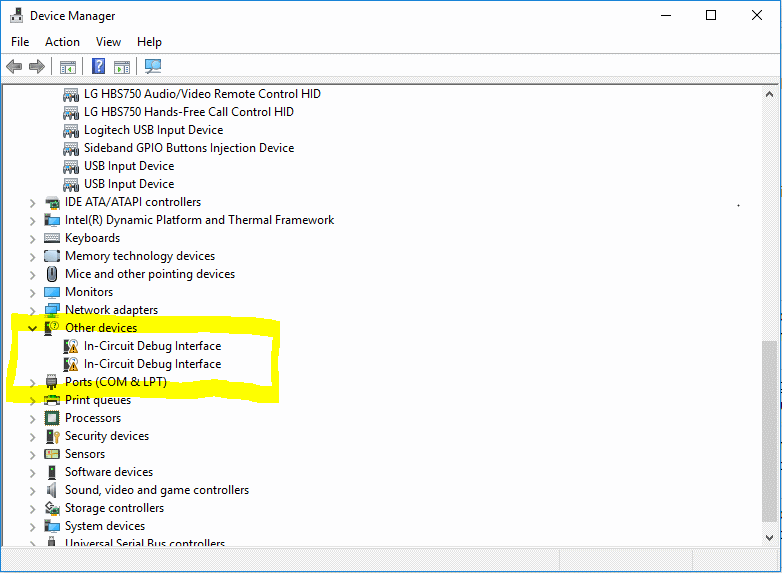Click Show/Hide Console Tree toolbar icon
782x573 pixels.
[x=68, y=67]
